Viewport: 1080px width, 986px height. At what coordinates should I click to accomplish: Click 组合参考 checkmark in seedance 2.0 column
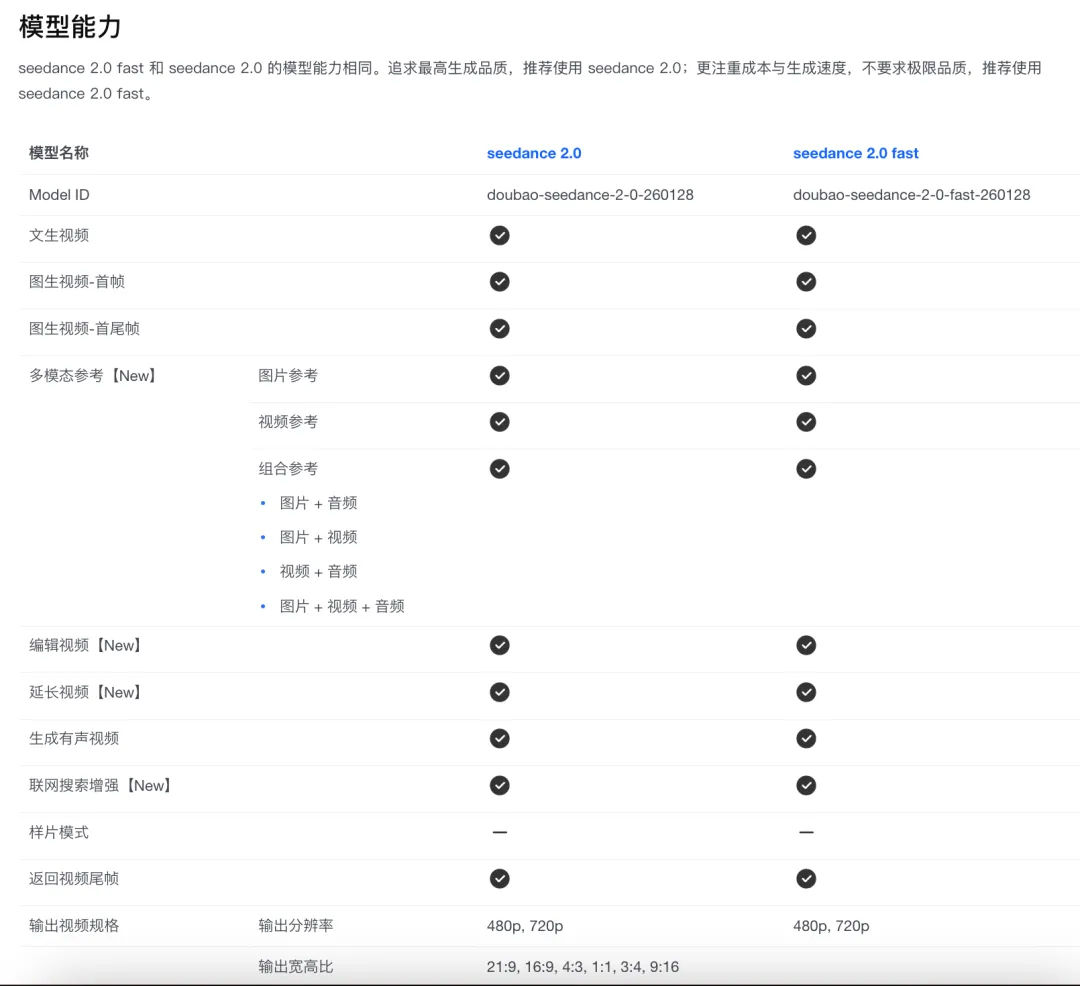coord(499,469)
